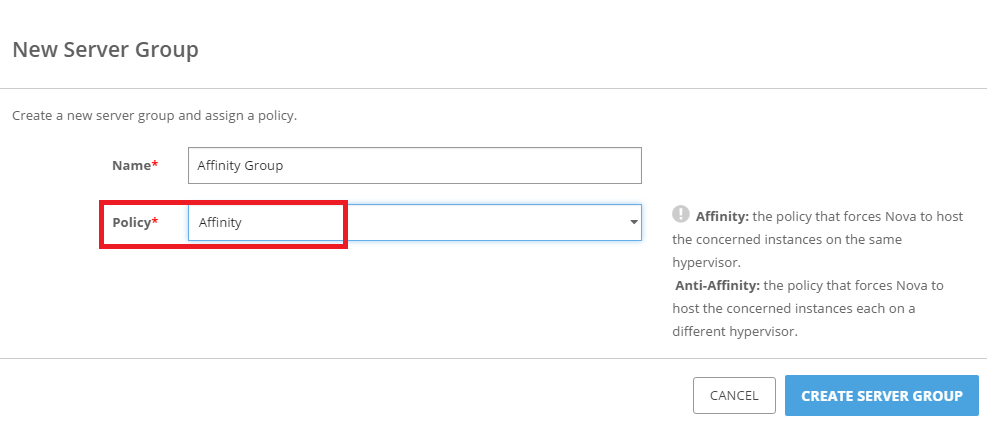
Task: Click the footer area left of CANCEL
Action: (x=350, y=396)
